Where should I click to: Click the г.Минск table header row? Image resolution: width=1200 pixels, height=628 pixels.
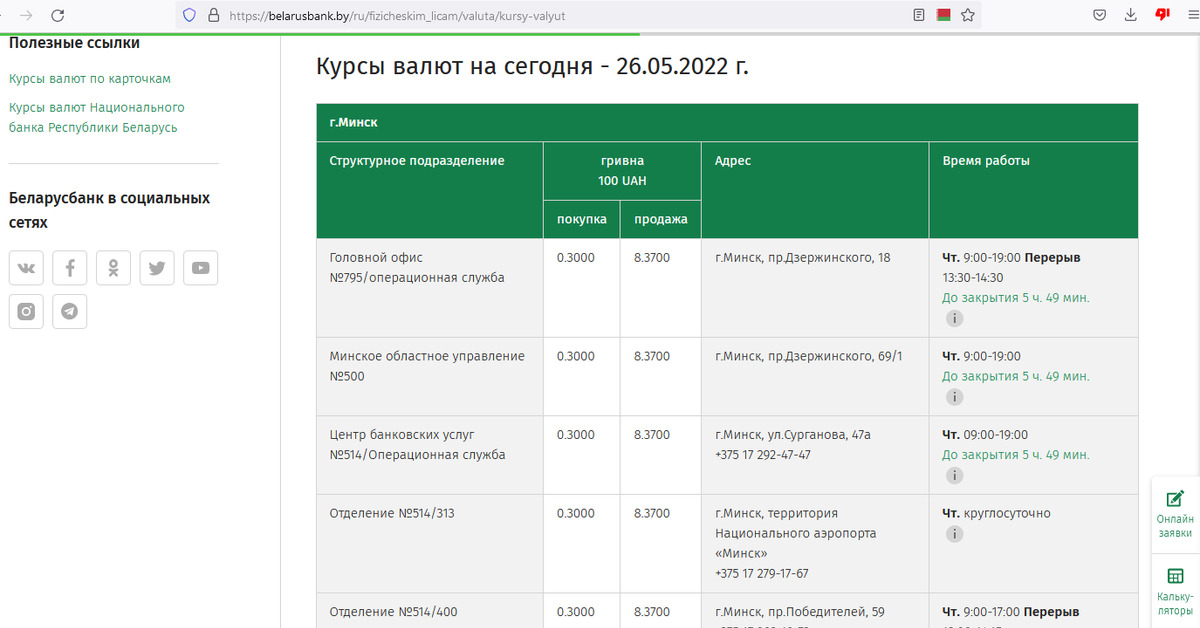click(x=727, y=123)
